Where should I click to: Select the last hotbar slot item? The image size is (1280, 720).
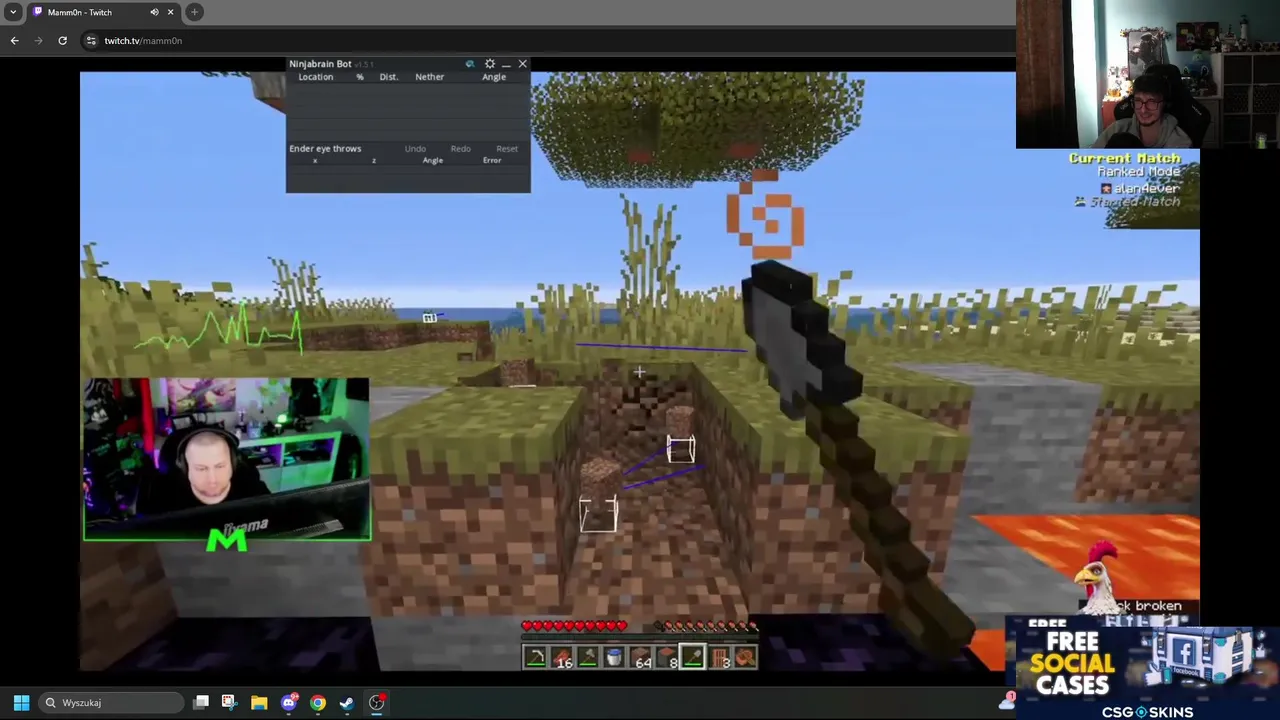[x=744, y=657]
